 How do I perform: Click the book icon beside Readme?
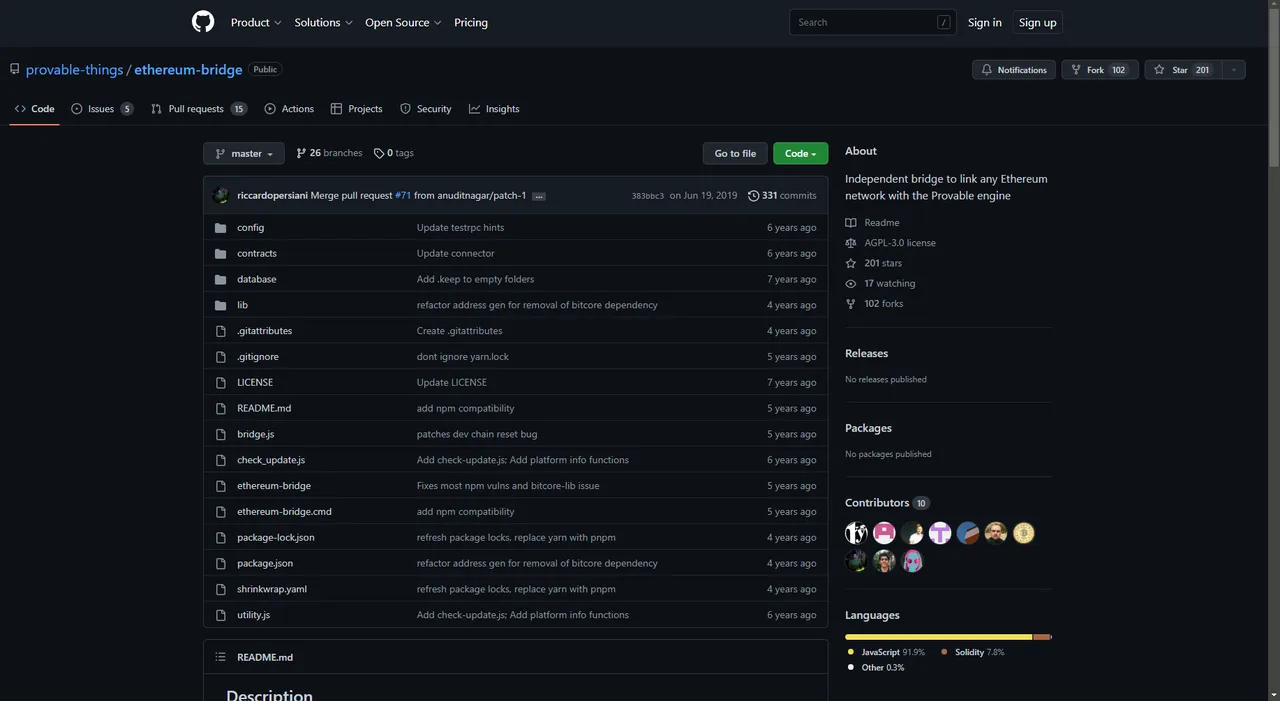click(851, 223)
